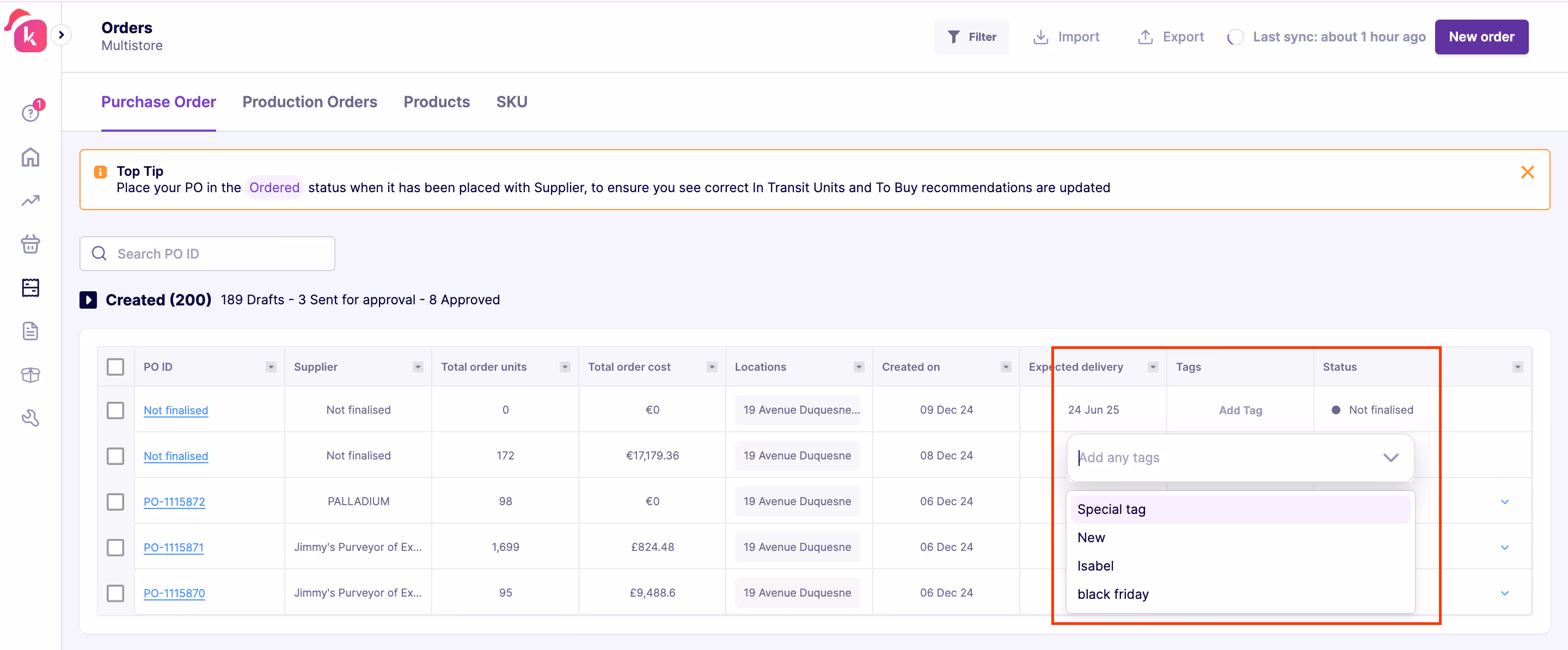This screenshot has height=650, width=1568.
Task: Open the shopping basket sidebar icon
Action: click(30, 244)
